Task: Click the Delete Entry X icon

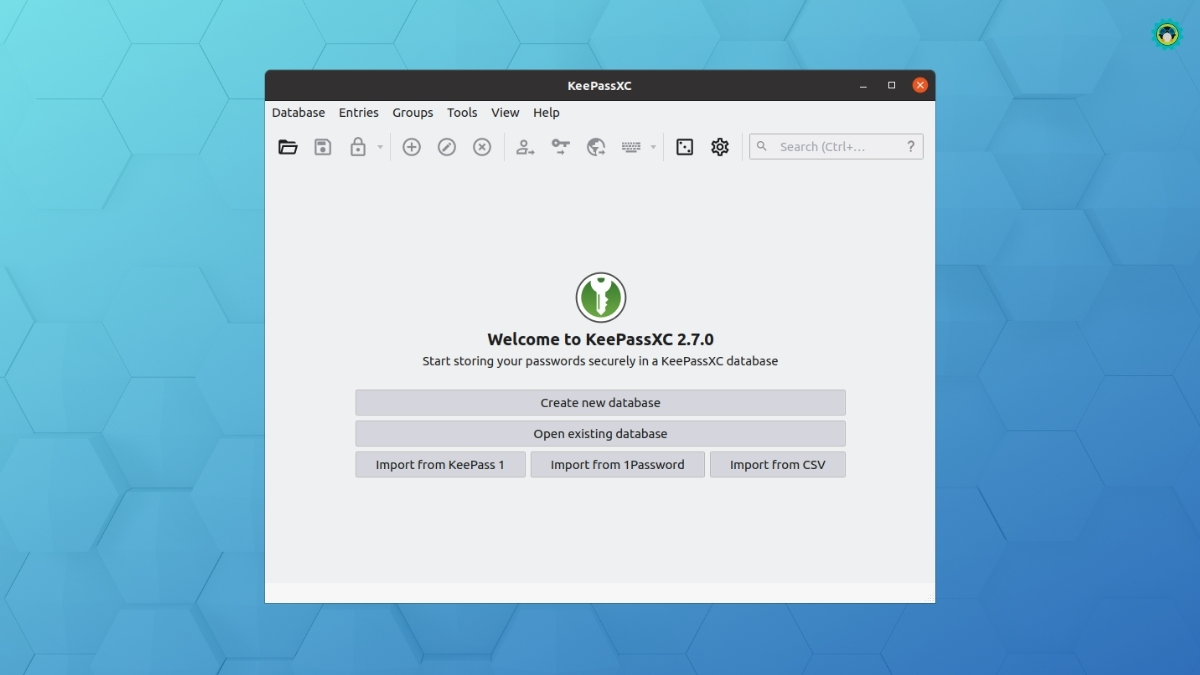Action: pos(482,147)
